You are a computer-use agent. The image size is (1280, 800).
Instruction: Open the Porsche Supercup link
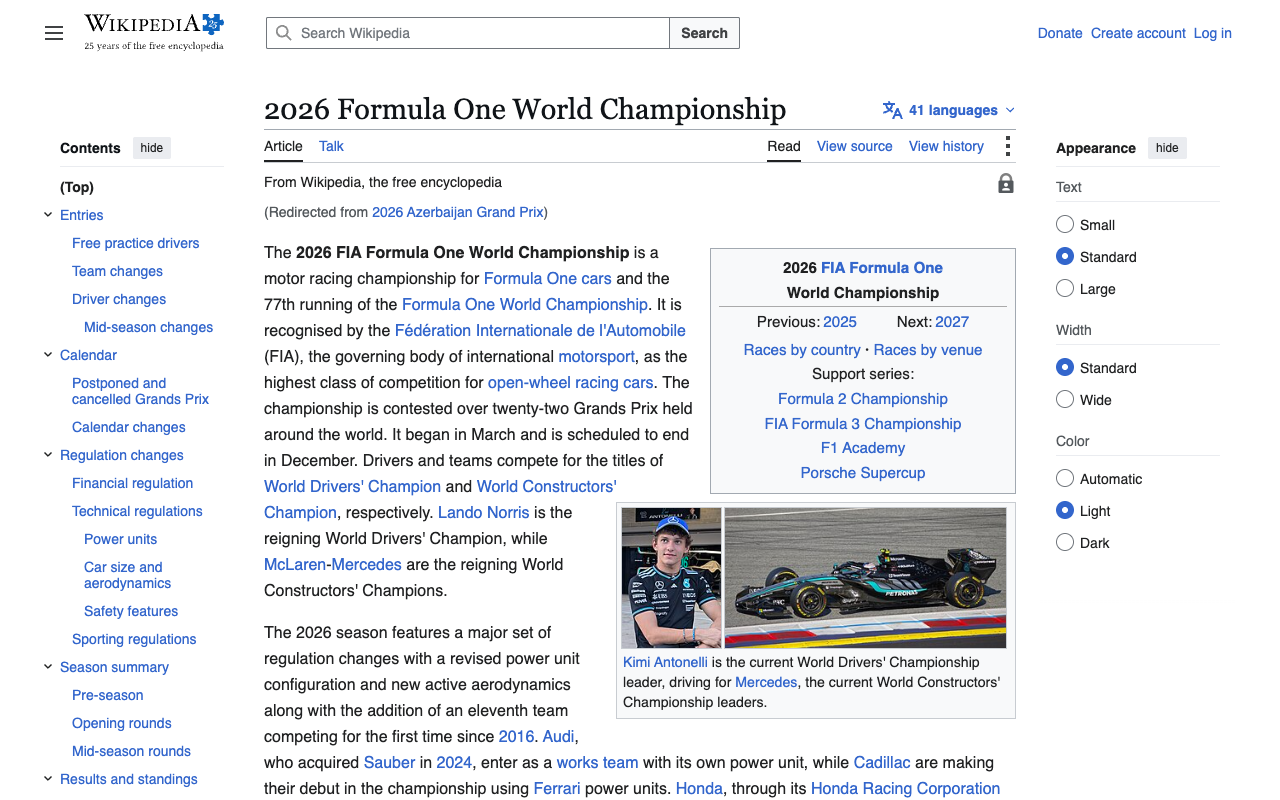(x=863, y=472)
